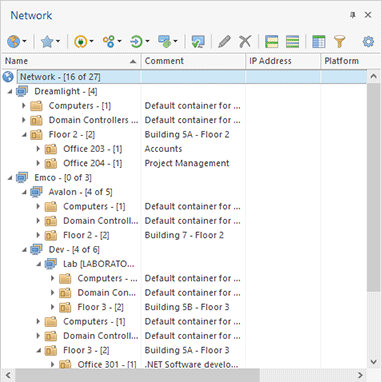Click the delete X toolbar icon
The width and height of the screenshot is (382, 382).
pos(245,42)
